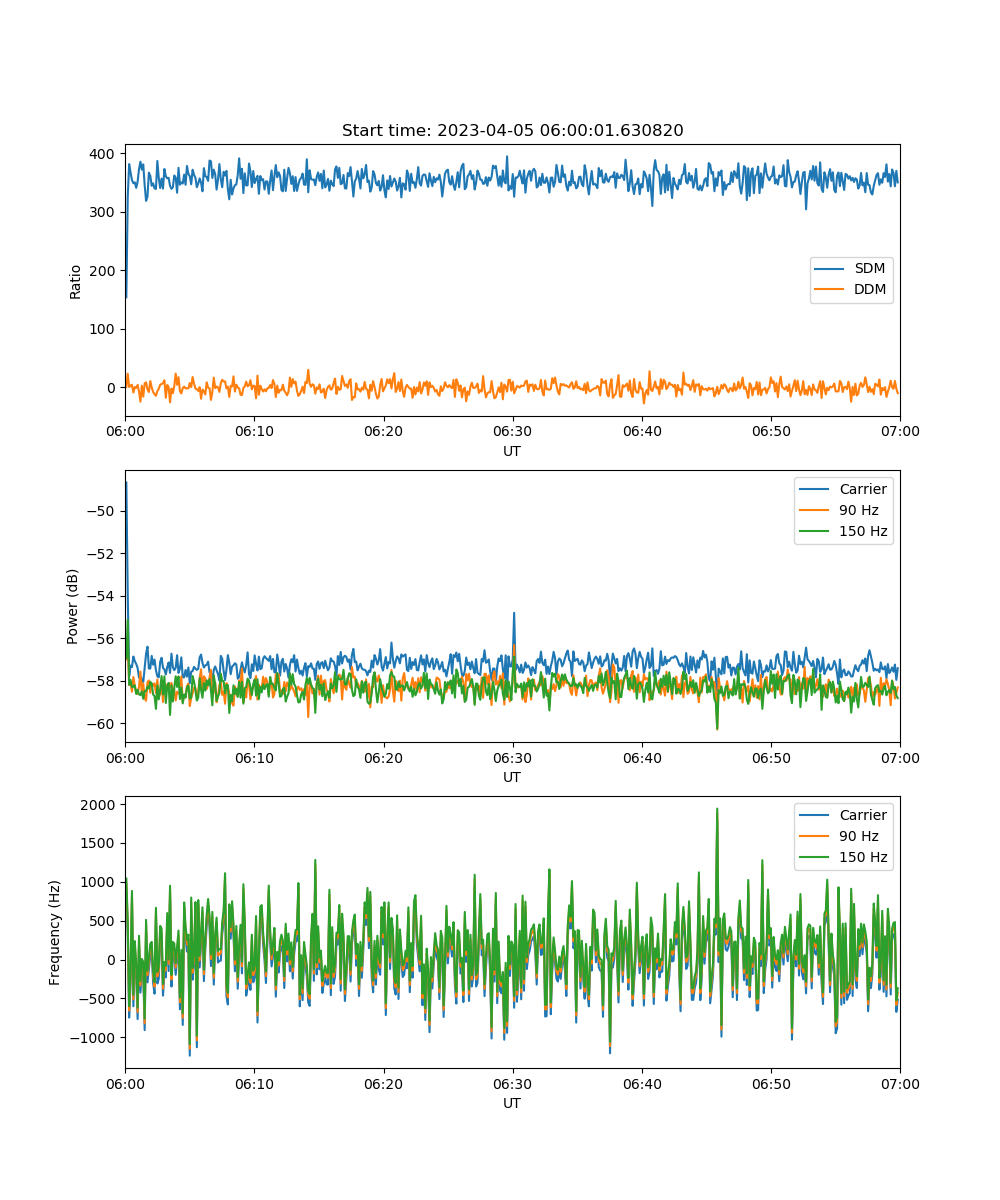Select 150 Hz legend entry in frequency plot

[862, 857]
